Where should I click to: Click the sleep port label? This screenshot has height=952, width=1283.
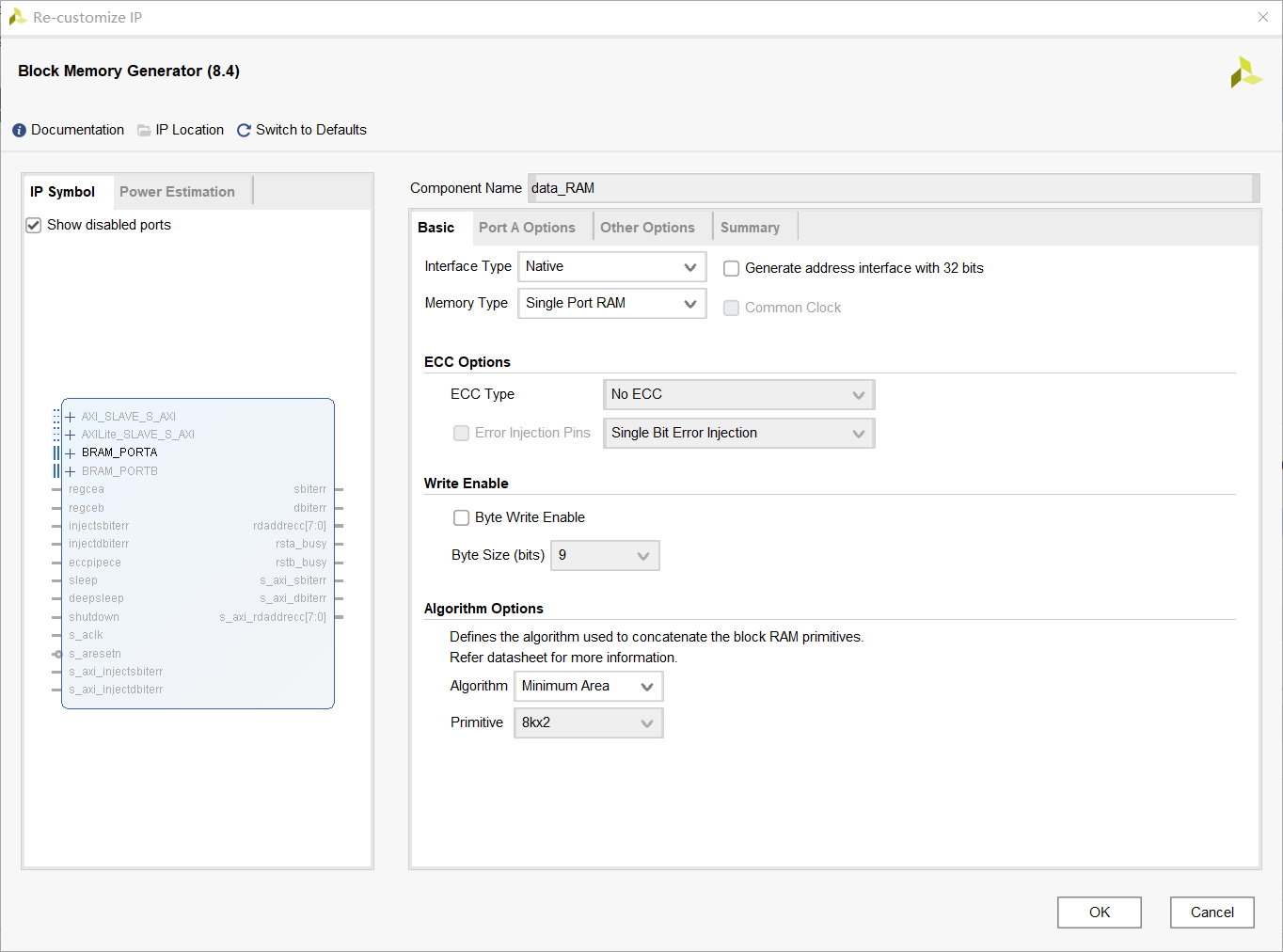83,580
